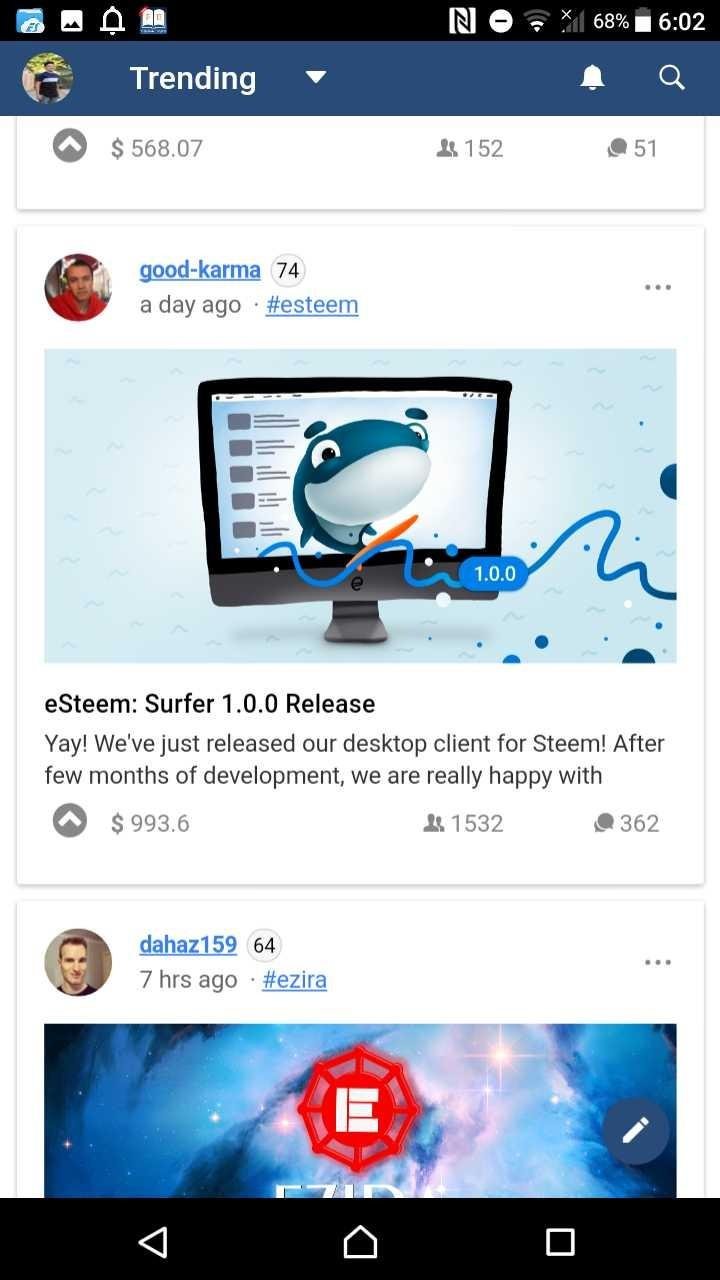
Task: Upvote the eSteem Surfer 1.0.0 post
Action: tap(69, 822)
